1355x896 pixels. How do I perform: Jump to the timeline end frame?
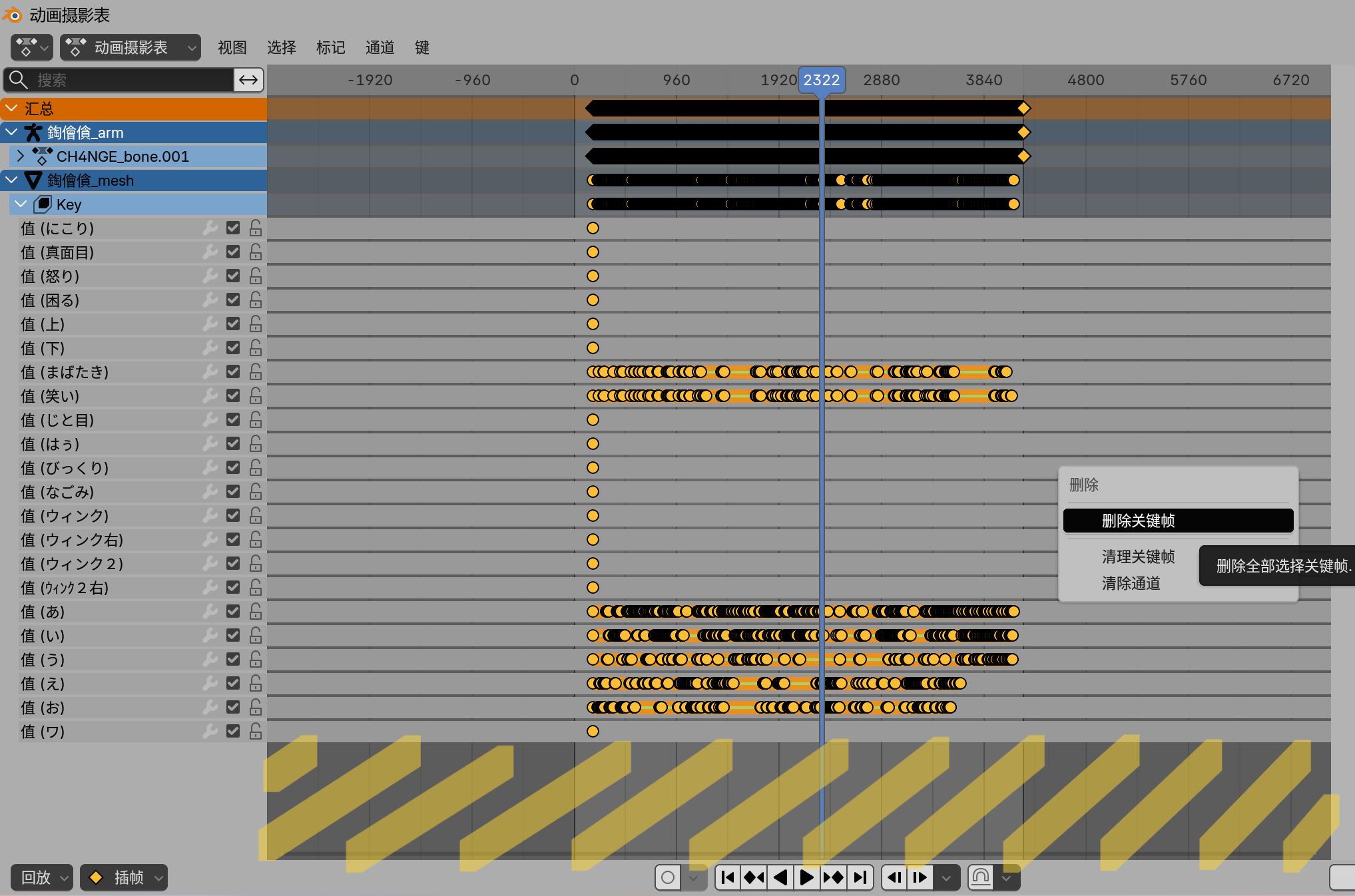[860, 877]
